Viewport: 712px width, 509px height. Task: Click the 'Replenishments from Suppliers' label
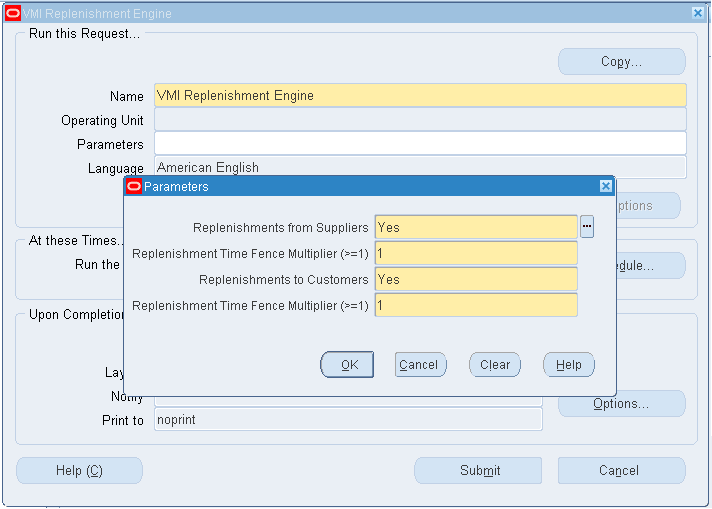pos(281,227)
